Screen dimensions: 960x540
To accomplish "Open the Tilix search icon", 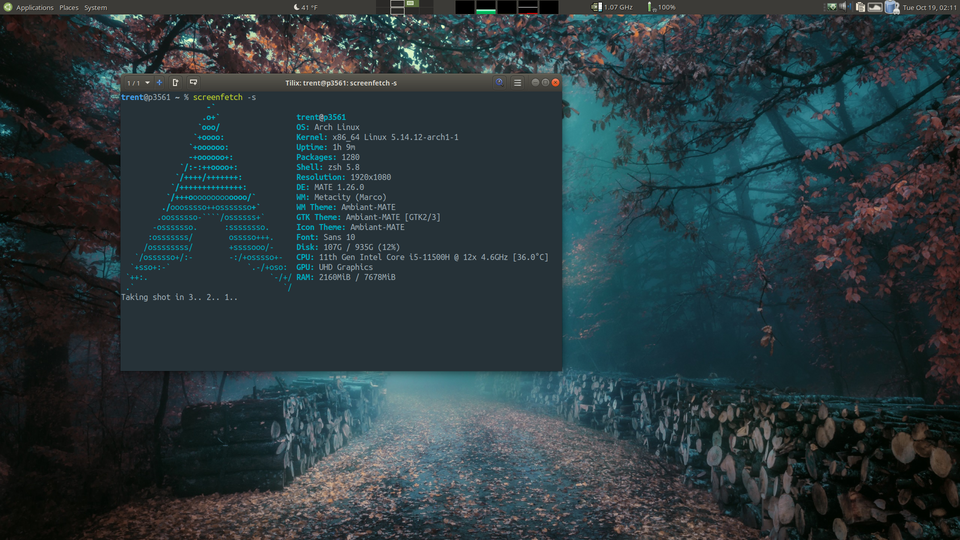I will click(499, 82).
